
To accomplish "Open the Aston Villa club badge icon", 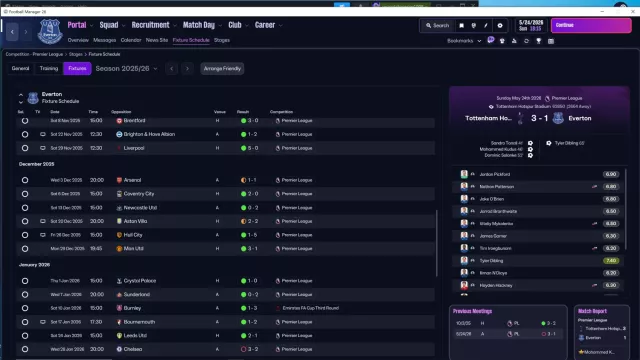I will click(x=119, y=221).
